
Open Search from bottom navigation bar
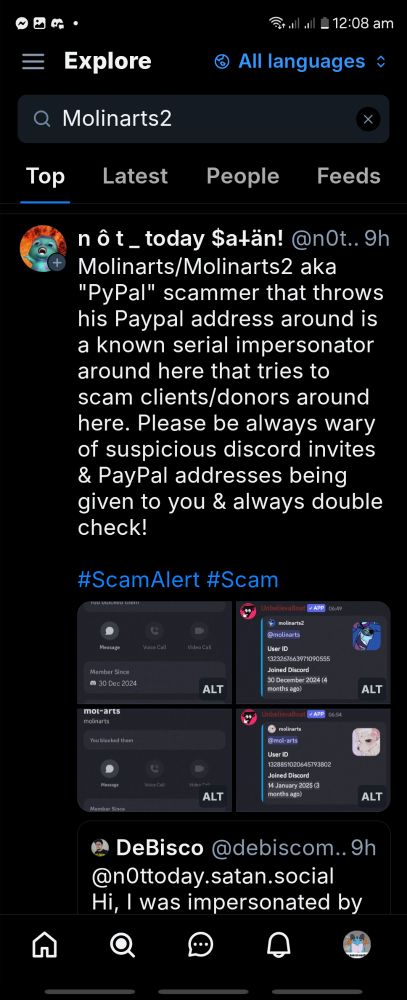click(122, 945)
